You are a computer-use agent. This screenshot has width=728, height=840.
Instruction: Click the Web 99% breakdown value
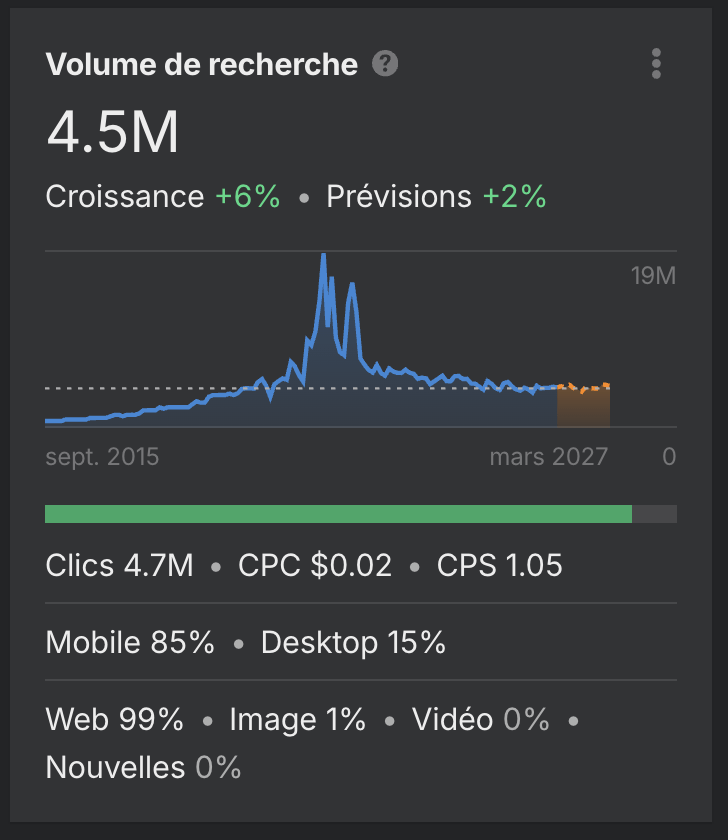click(113, 720)
